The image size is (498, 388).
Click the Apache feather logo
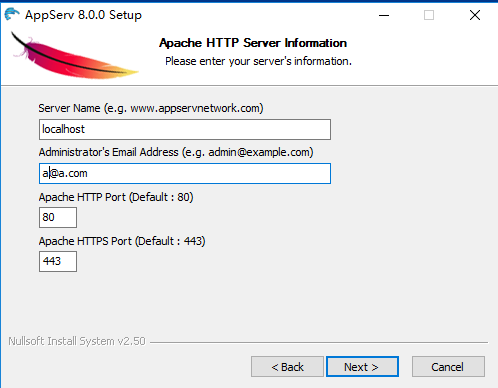[74, 57]
